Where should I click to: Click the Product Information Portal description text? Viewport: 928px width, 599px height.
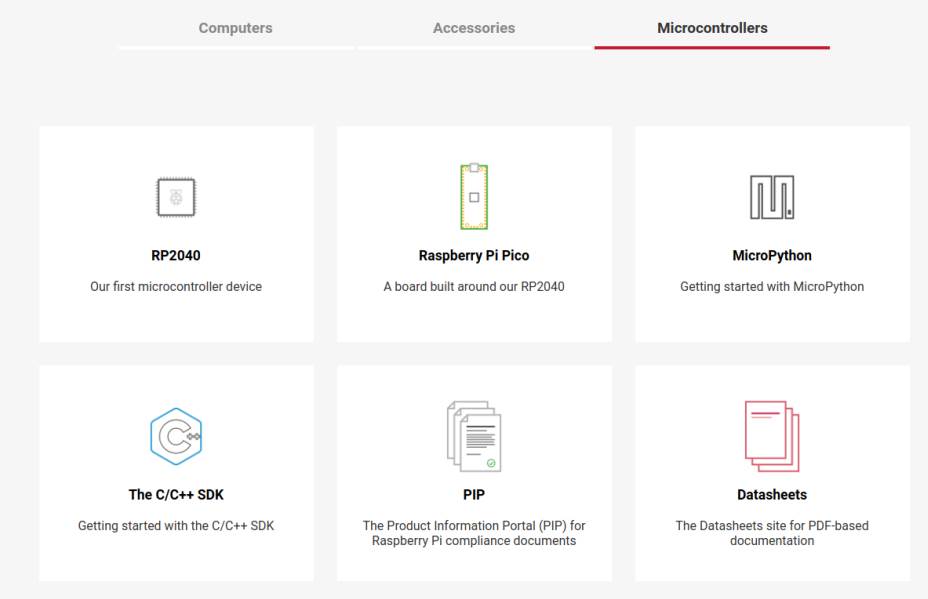474,533
